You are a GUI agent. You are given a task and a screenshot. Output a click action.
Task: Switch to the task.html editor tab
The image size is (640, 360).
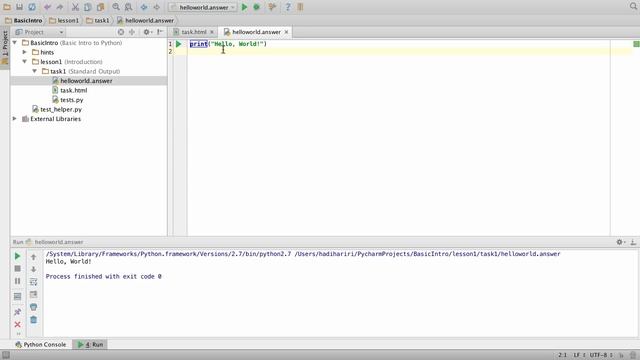click(x=193, y=32)
